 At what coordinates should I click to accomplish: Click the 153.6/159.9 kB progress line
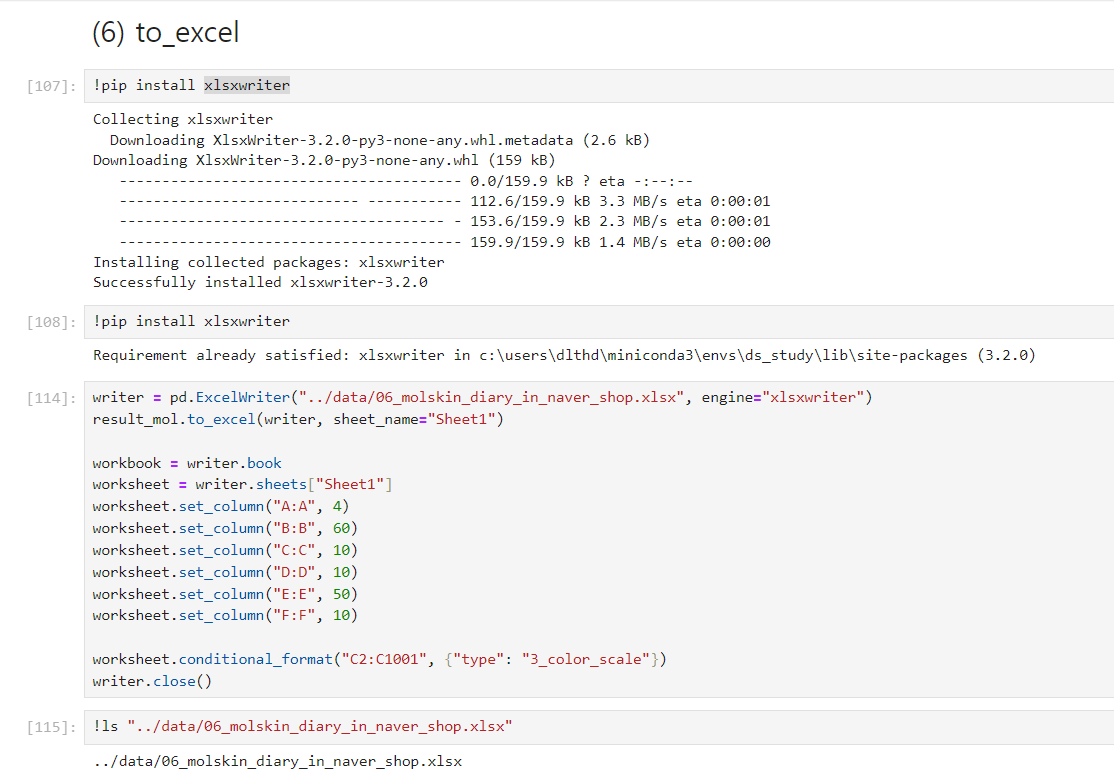(x=445, y=222)
